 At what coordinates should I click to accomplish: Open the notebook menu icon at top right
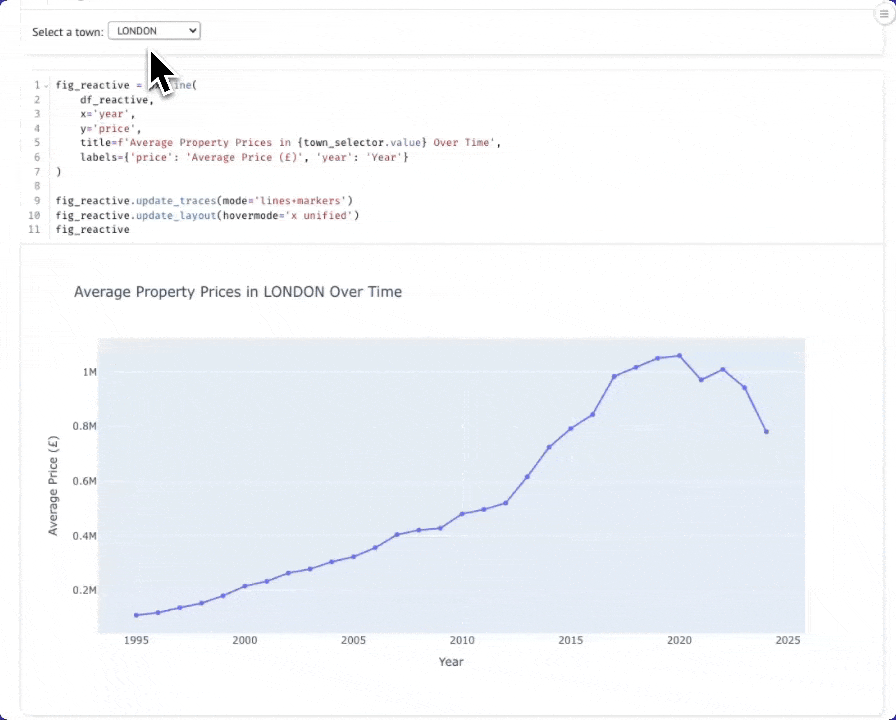883,14
